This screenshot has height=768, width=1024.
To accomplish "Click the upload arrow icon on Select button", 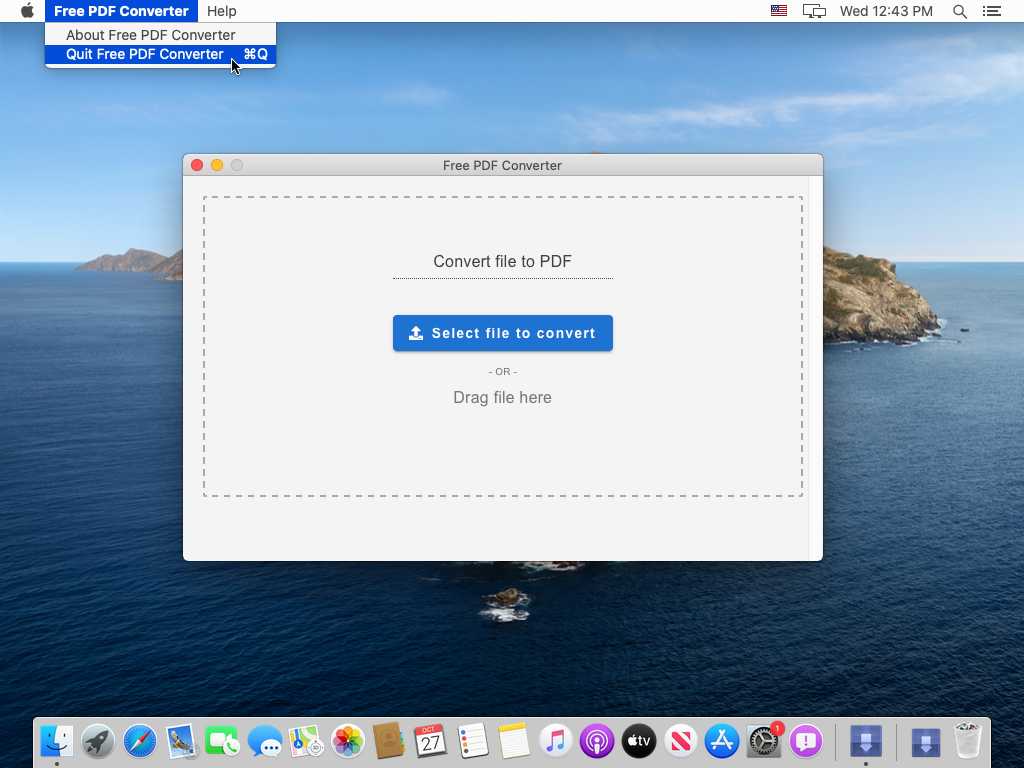I will (x=416, y=333).
